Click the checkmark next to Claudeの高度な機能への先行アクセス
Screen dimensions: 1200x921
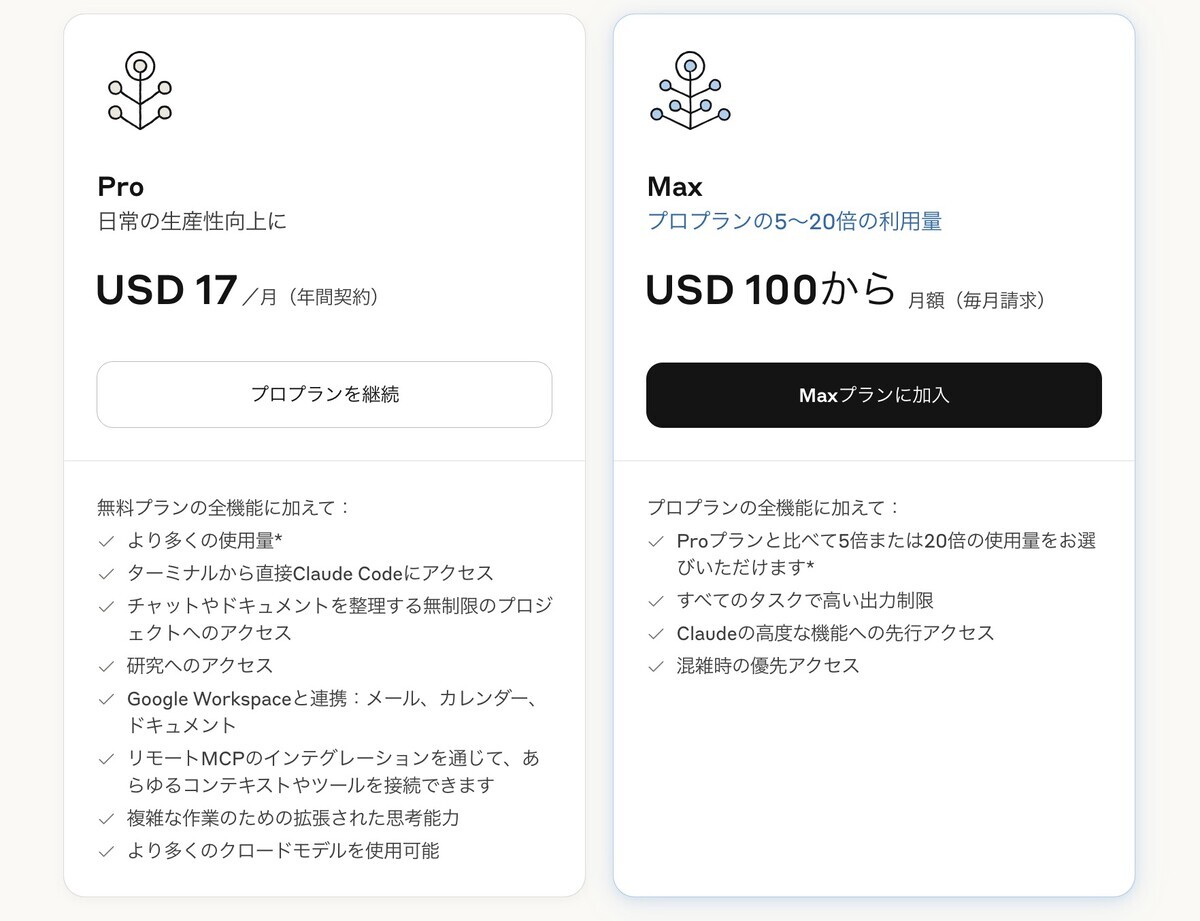point(659,633)
